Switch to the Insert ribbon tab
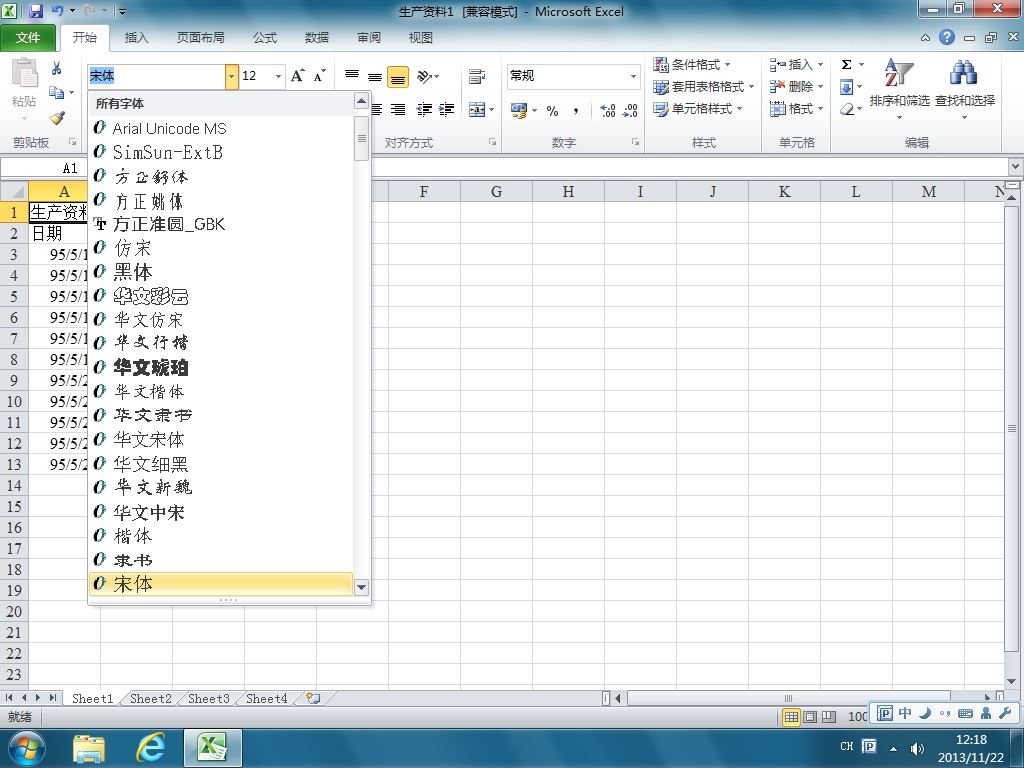 pos(136,38)
